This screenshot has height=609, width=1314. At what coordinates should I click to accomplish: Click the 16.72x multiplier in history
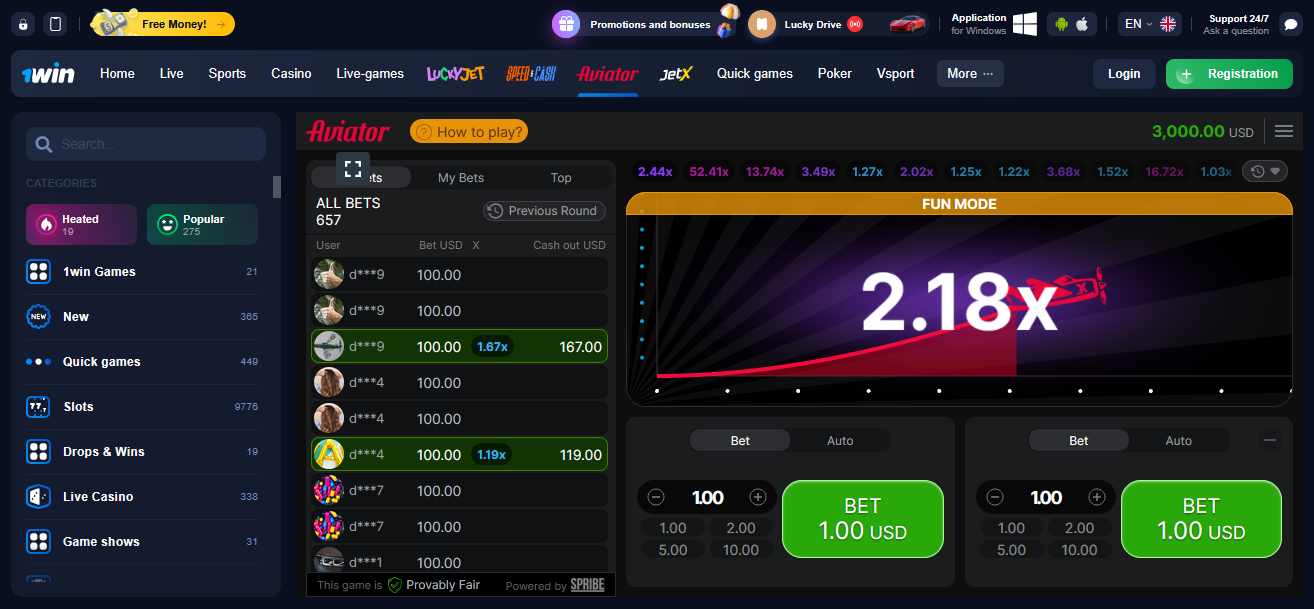1164,172
